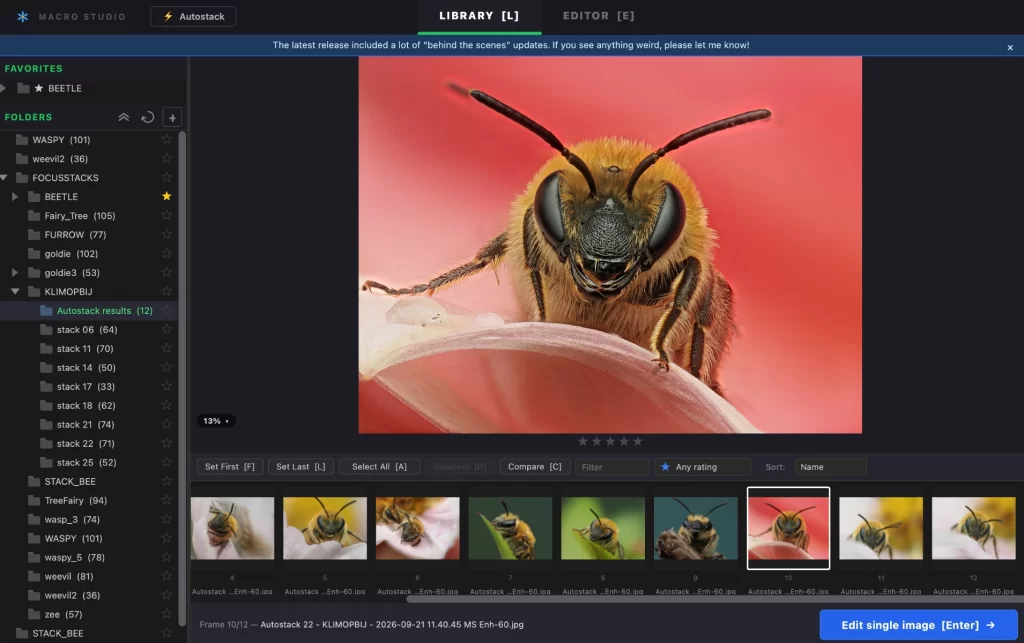Click folder icon beside FURROW (77)
The width and height of the screenshot is (1024, 643).
tap(34, 235)
